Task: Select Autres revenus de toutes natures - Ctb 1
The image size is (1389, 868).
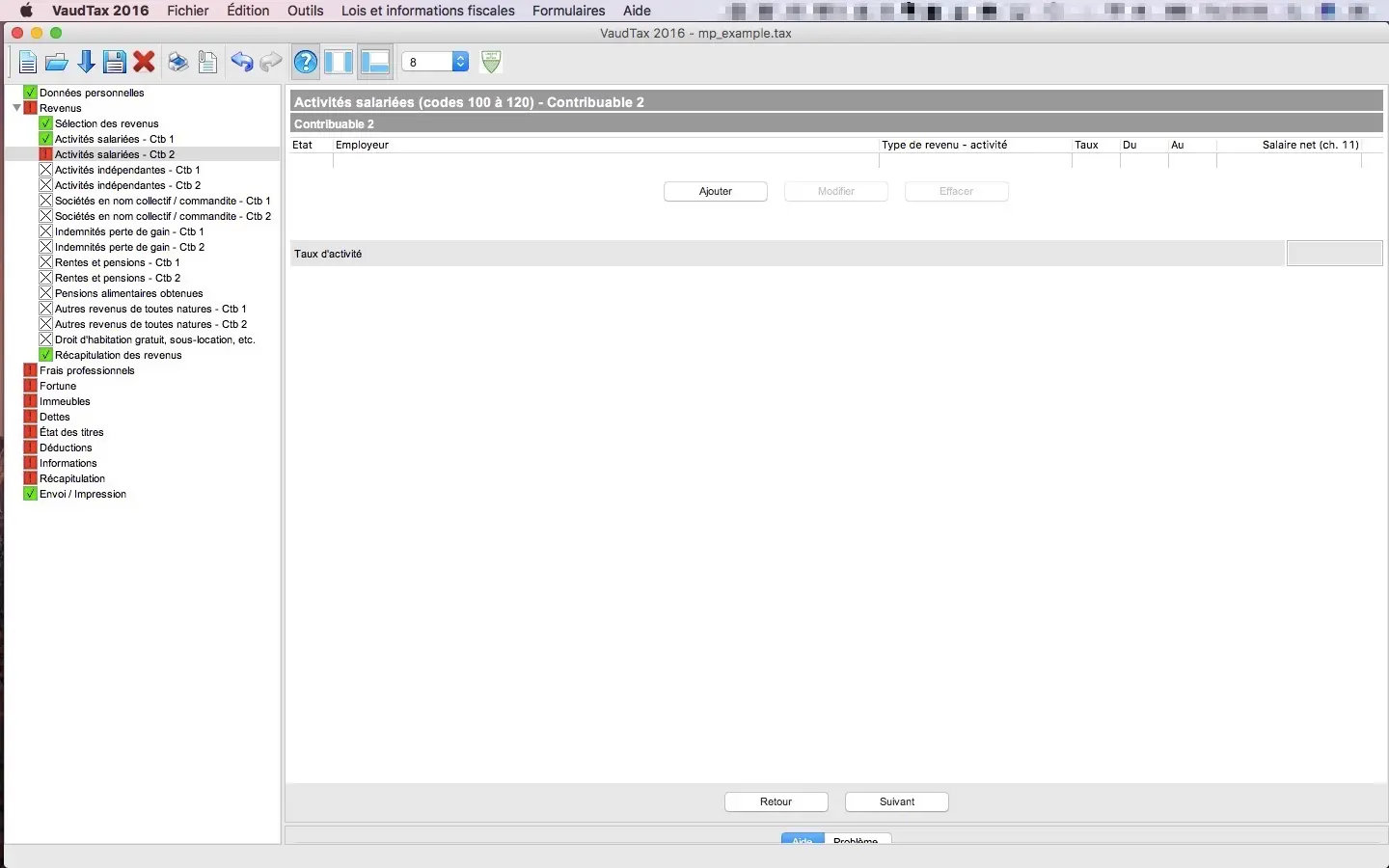Action: (150, 309)
